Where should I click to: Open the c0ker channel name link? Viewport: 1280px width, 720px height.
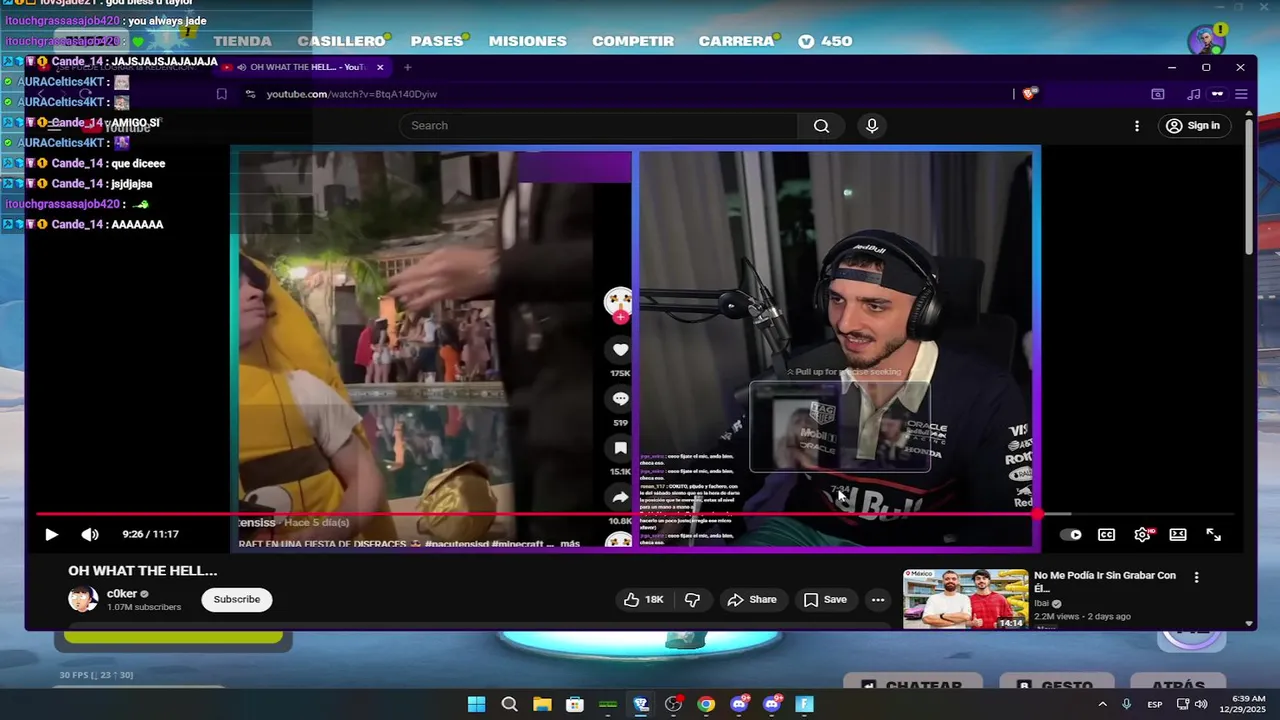(x=122, y=594)
